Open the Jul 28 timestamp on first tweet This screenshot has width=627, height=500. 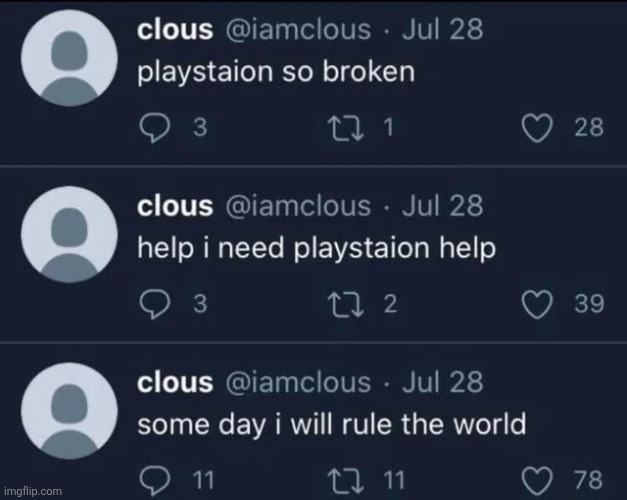[x=442, y=30]
